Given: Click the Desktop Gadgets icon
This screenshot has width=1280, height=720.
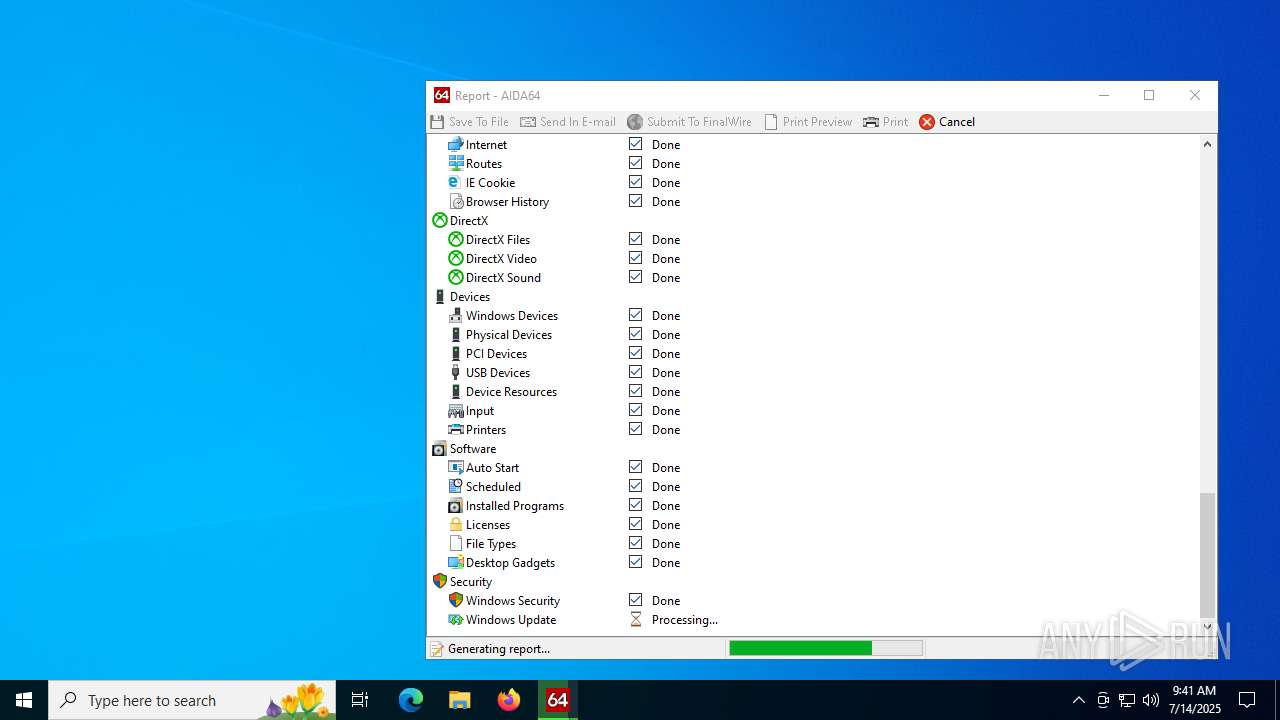Looking at the screenshot, I should 456,562.
